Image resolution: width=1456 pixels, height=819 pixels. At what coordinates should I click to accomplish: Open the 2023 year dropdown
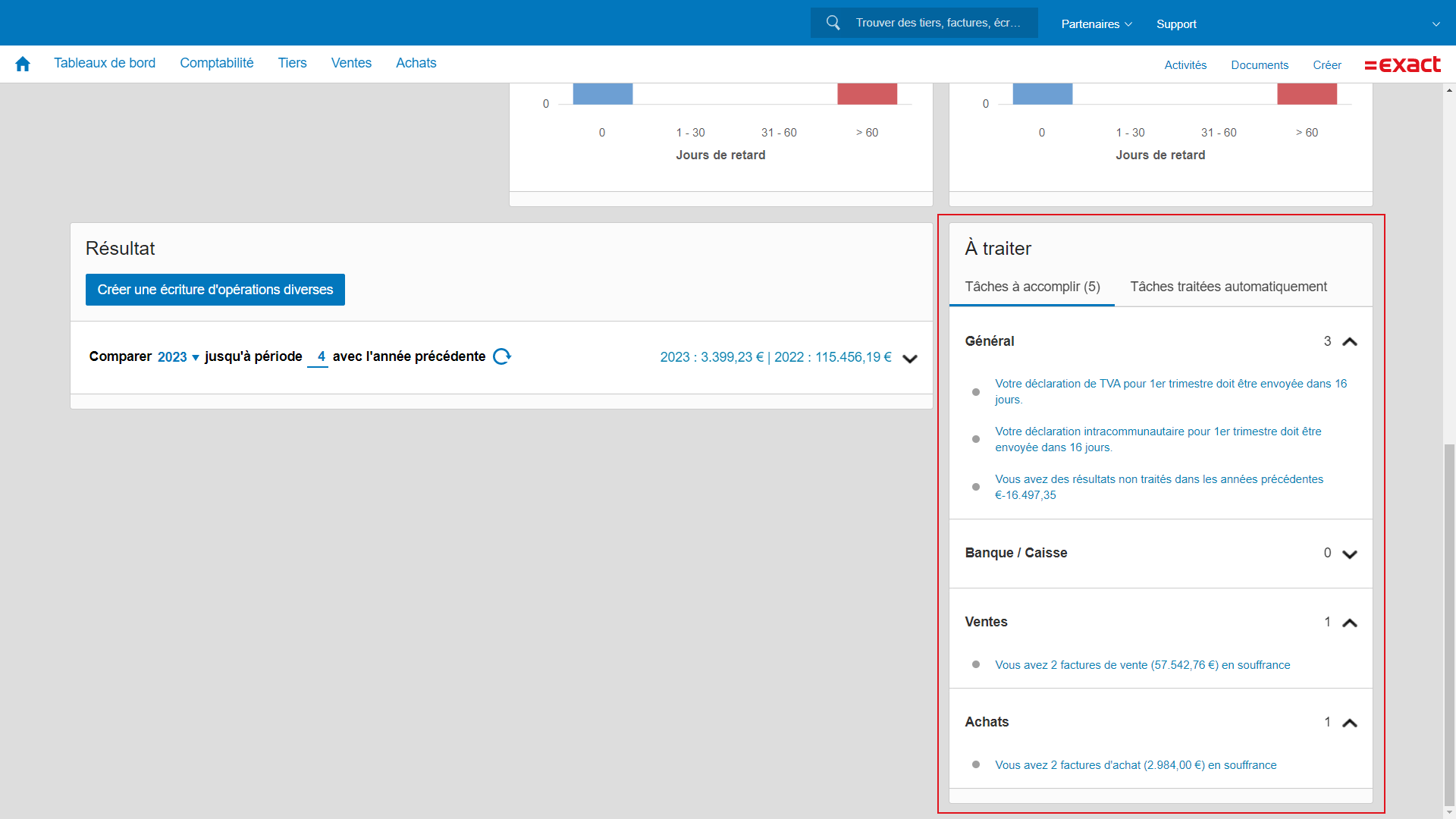[178, 357]
